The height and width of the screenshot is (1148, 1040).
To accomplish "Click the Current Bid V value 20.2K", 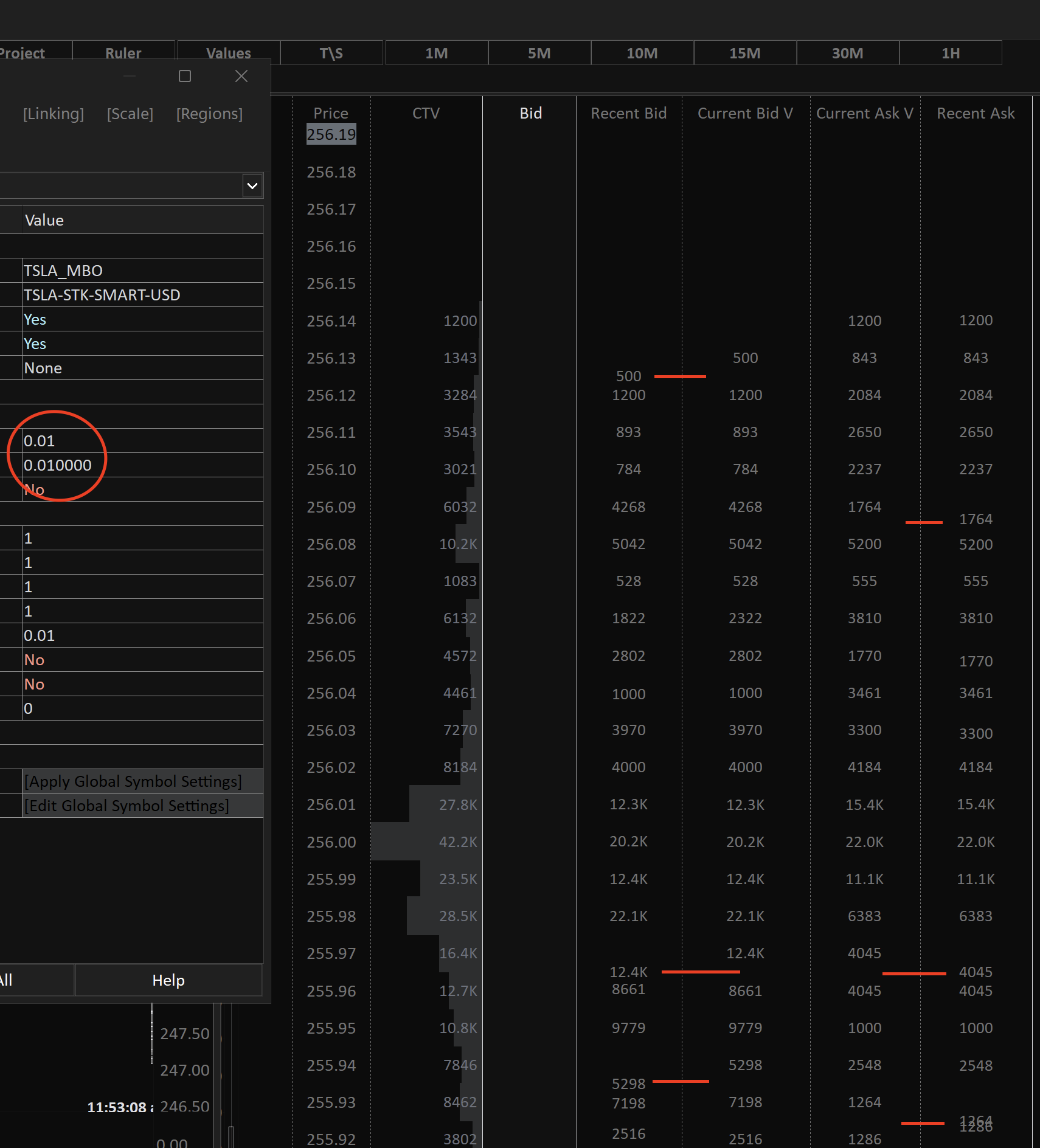I will [x=745, y=842].
